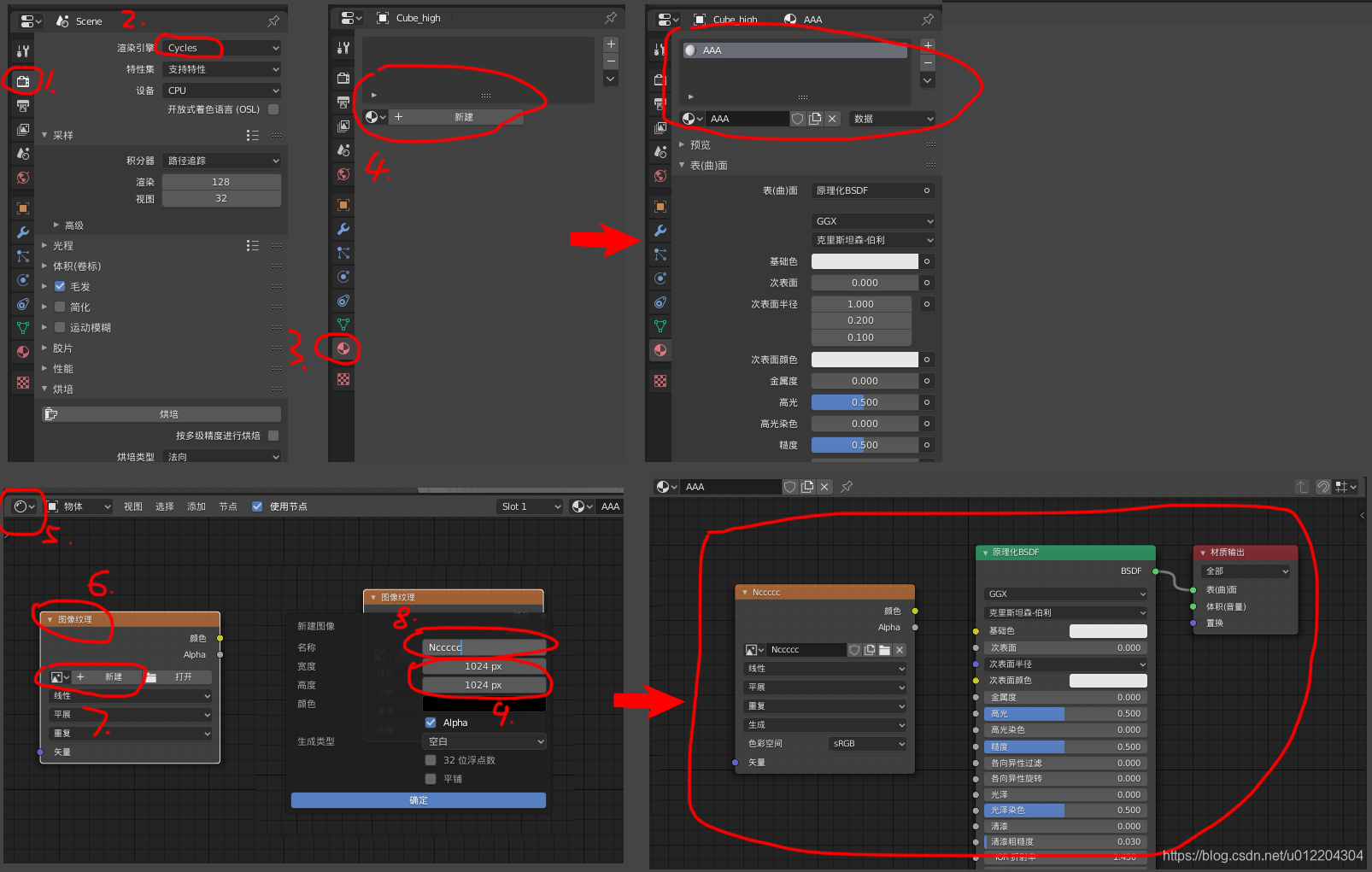Open Tool properties tab in Scene panel
The image size is (1372, 872).
(23, 51)
